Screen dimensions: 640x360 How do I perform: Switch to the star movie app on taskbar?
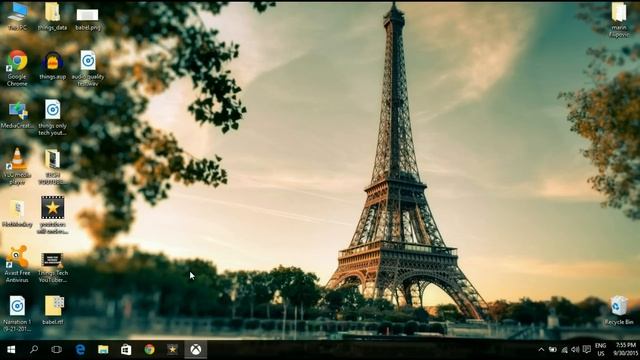(x=172, y=349)
